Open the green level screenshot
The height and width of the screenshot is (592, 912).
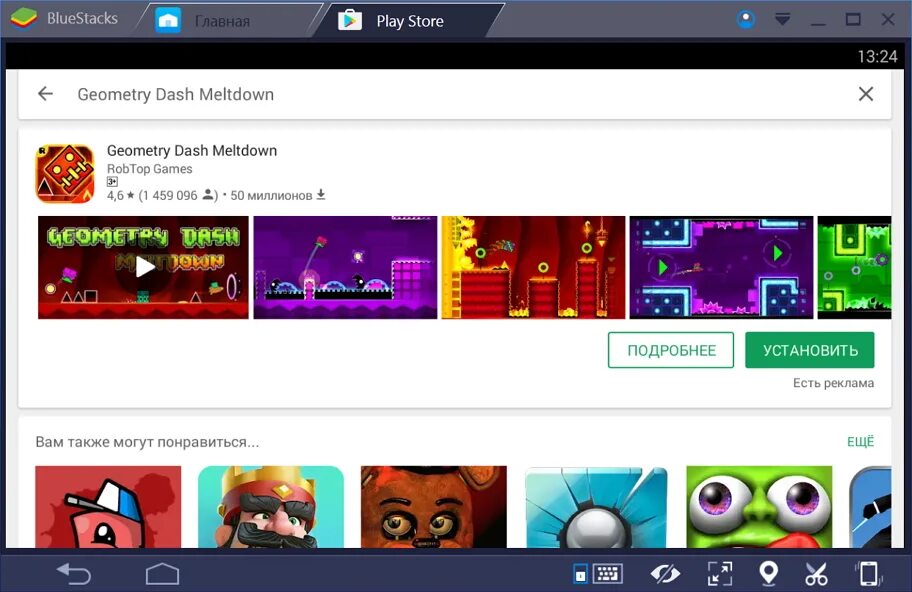pos(854,268)
